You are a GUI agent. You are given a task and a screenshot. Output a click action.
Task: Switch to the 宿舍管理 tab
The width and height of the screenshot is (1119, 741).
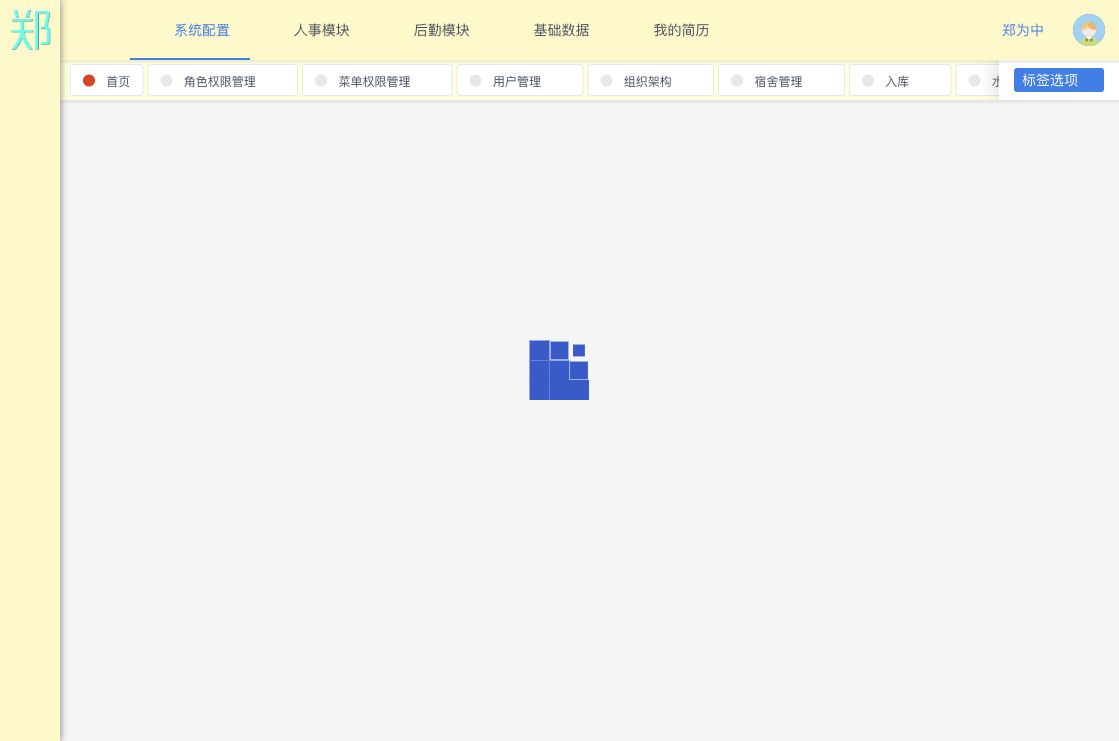(781, 80)
